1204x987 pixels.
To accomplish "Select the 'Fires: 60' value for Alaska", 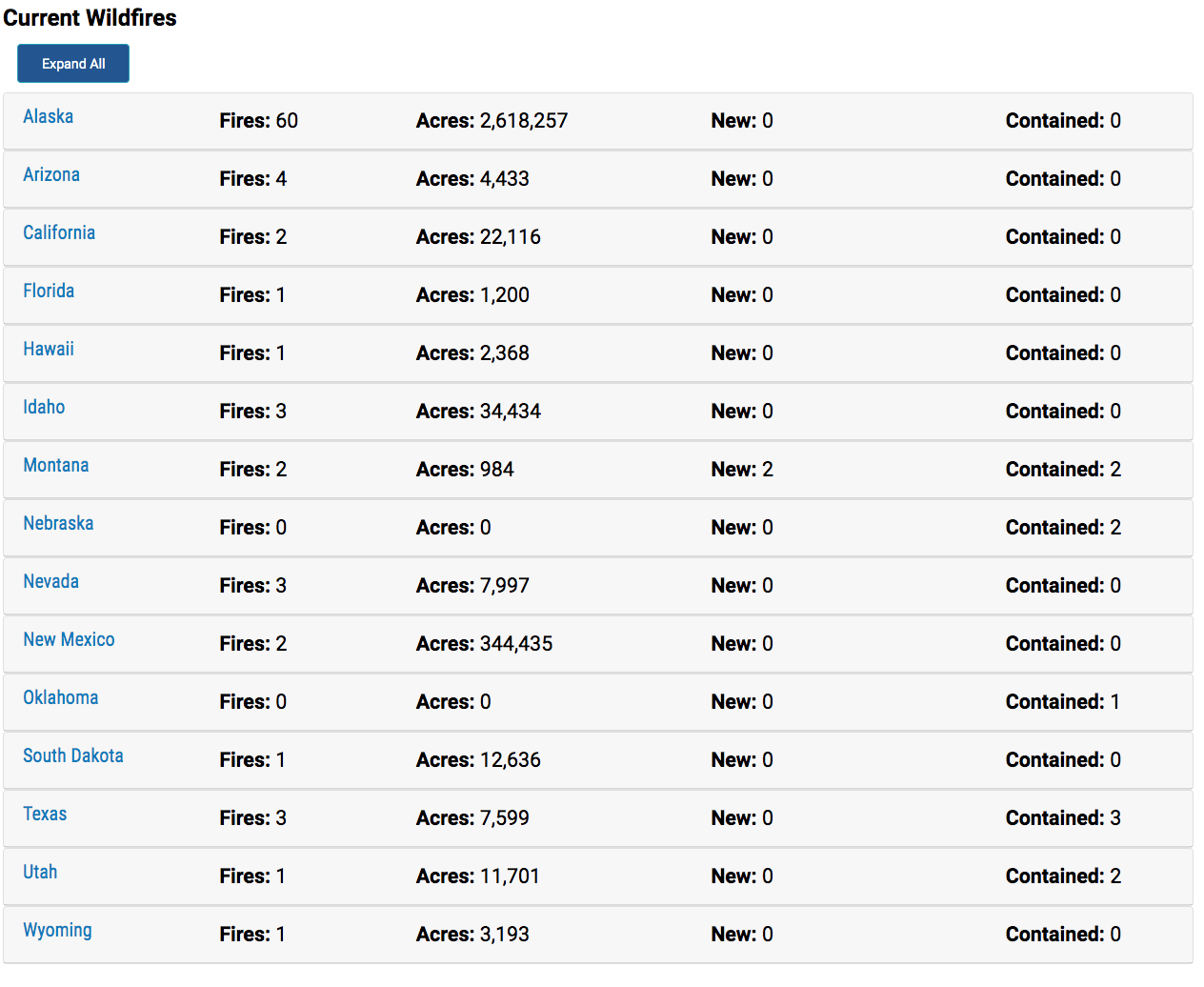I will coord(259,121).
